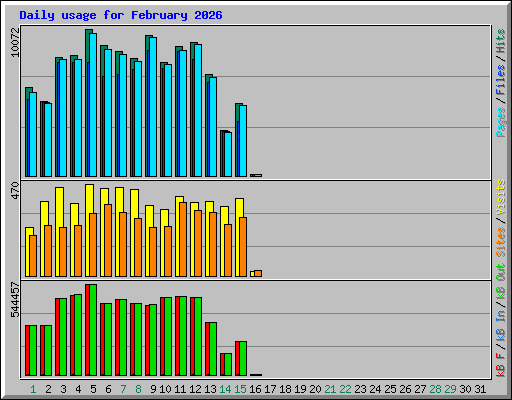The height and width of the screenshot is (400, 512).
Task: Click the orange sites bar for day 6
Action: click(x=108, y=240)
